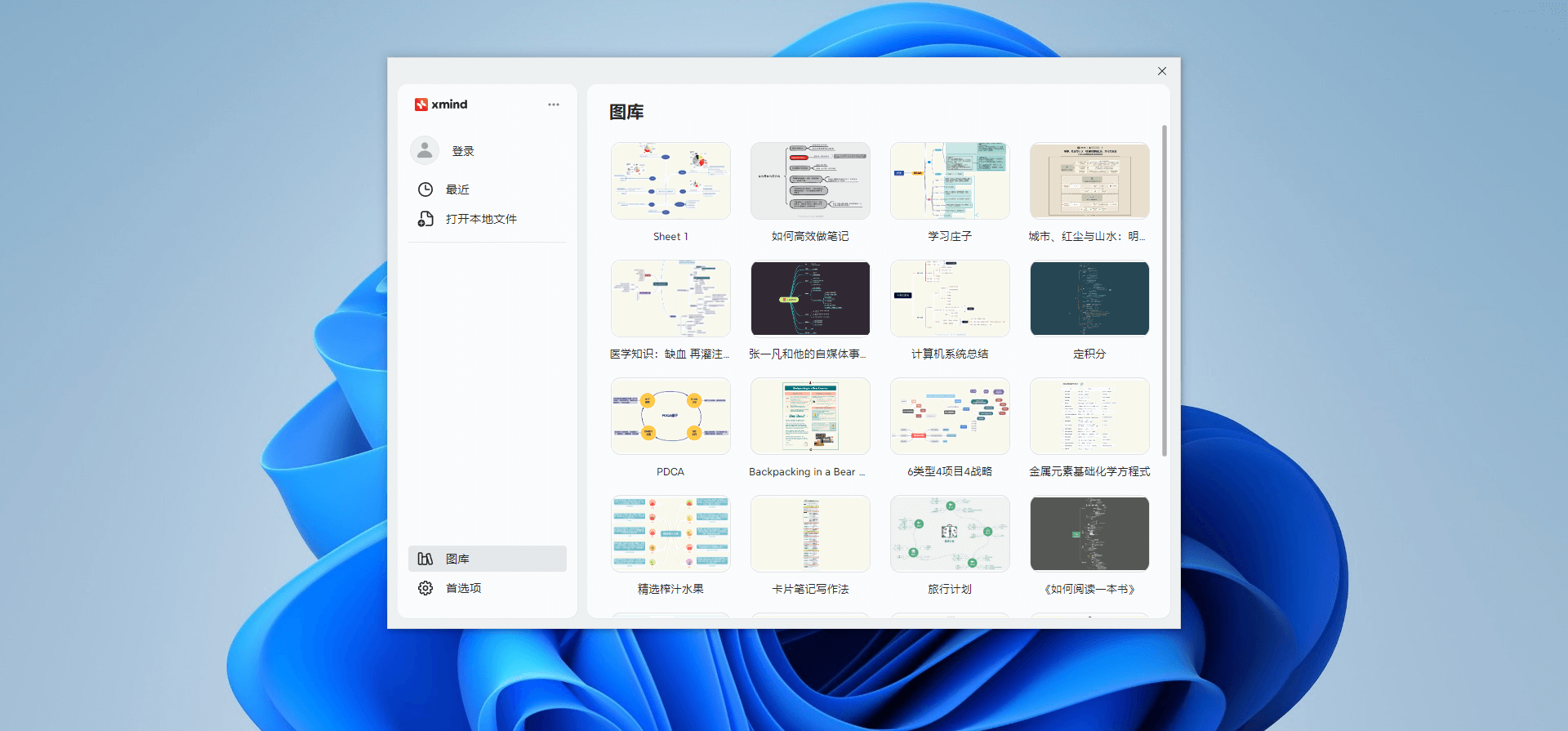Viewport: 1568px width, 731px height.
Task: Open the 精选榨汁水果 thumbnail
Action: pyautogui.click(x=670, y=533)
